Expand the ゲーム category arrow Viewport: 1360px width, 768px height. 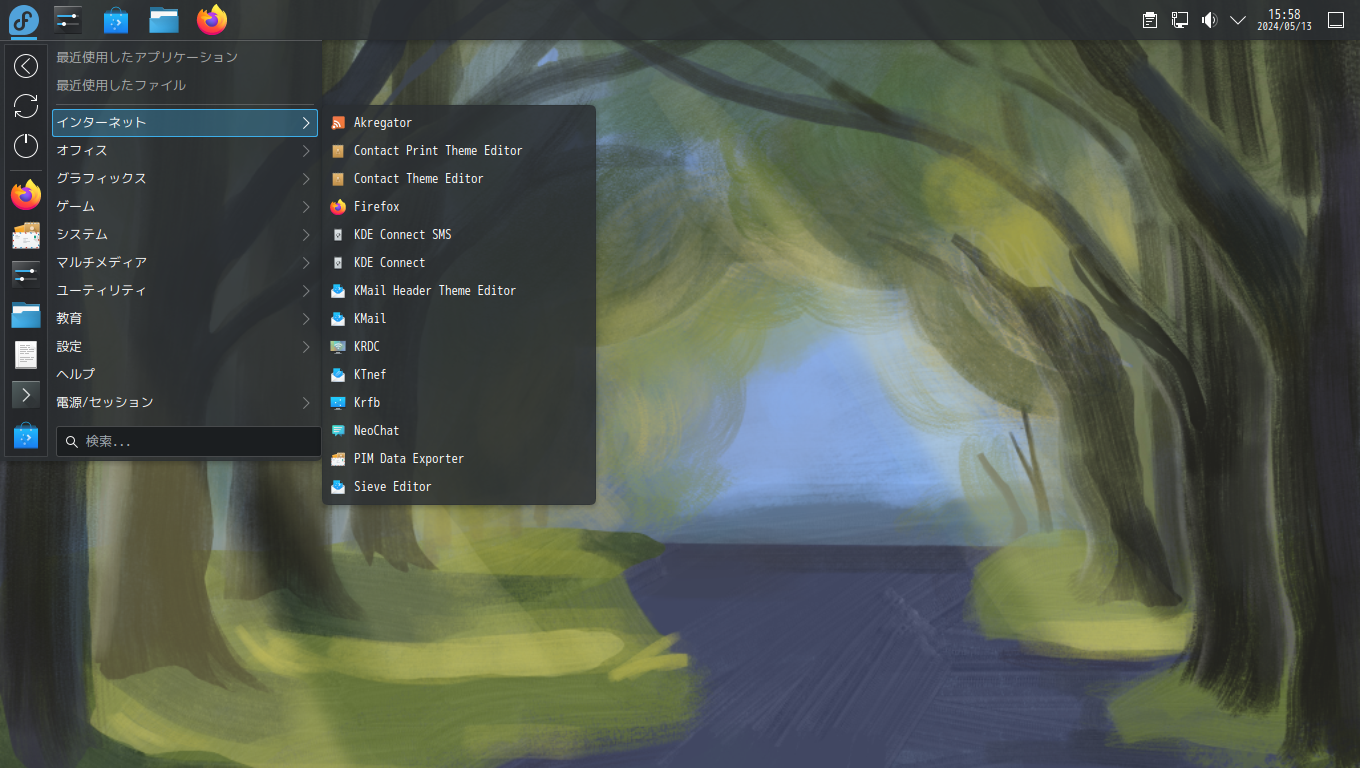[x=306, y=207]
